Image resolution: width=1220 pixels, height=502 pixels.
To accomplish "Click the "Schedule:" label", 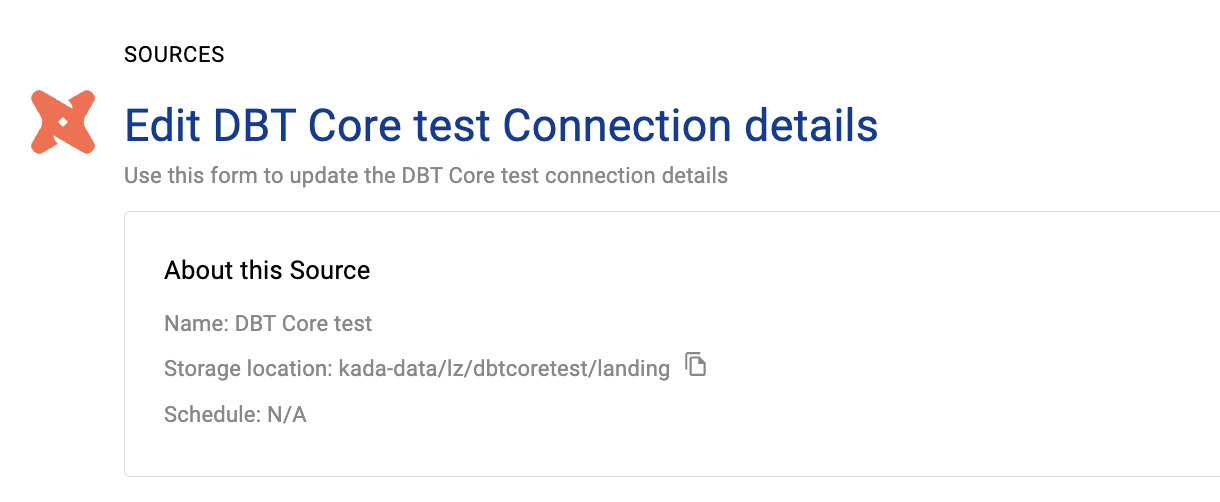I will point(211,414).
